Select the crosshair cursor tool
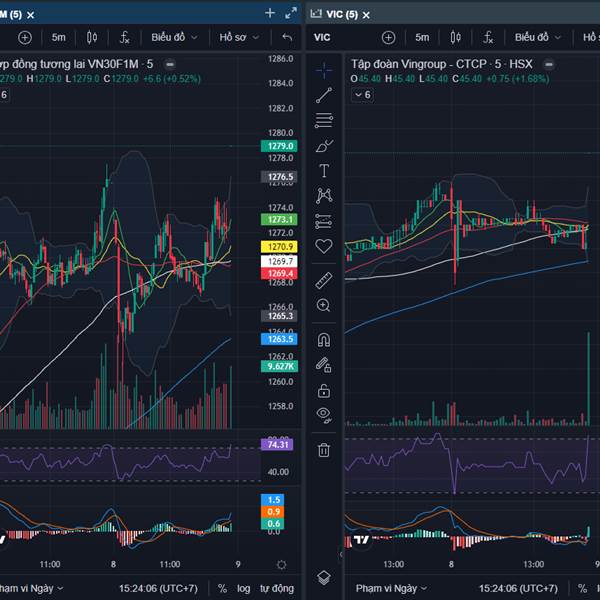The image size is (600, 600). tap(324, 71)
